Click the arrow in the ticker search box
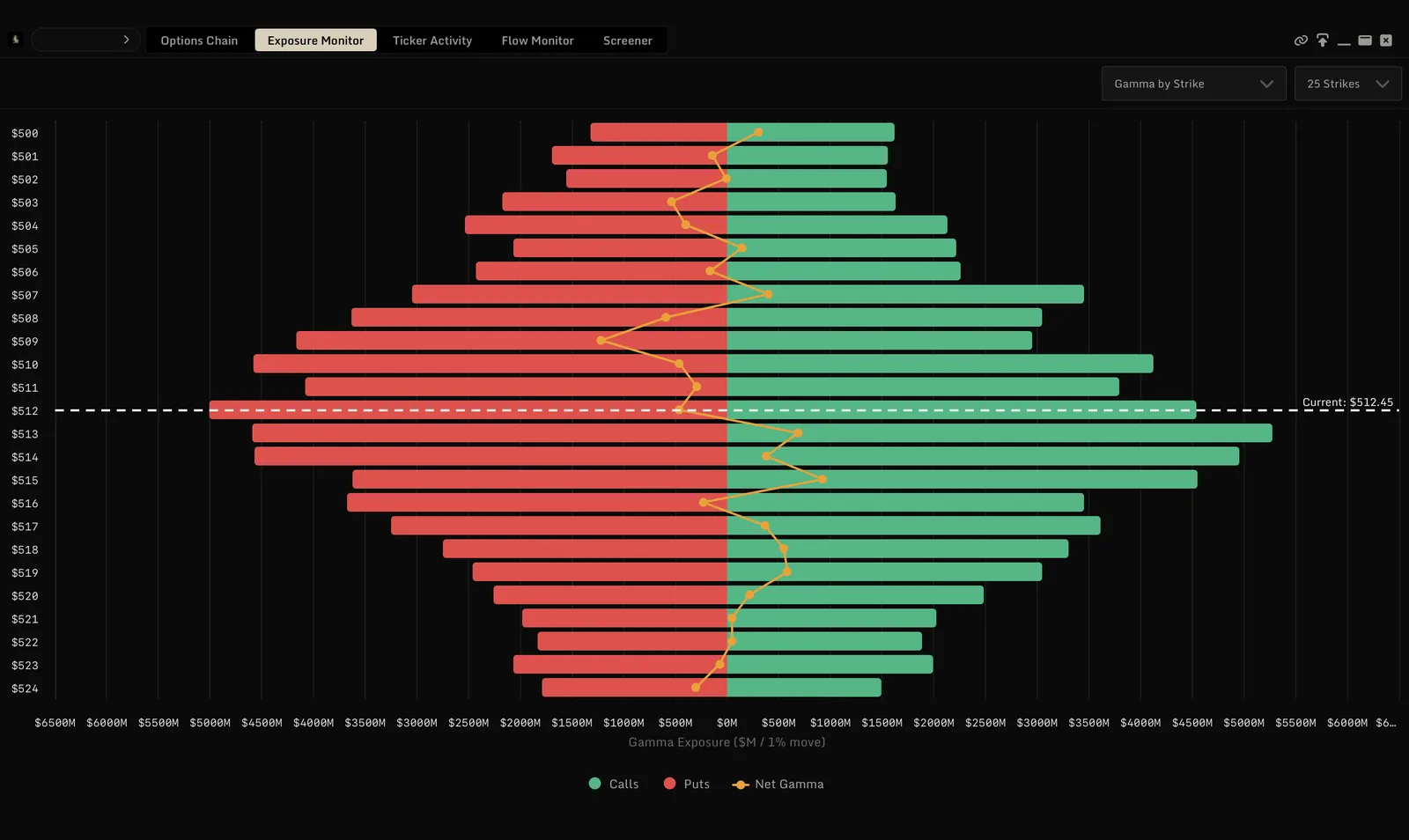Image resolution: width=1409 pixels, height=840 pixels. click(126, 40)
